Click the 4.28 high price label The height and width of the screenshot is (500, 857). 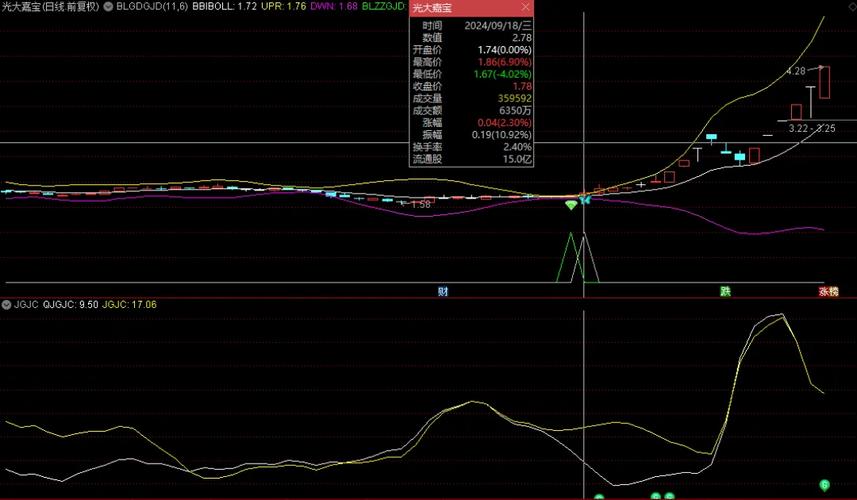(x=795, y=71)
